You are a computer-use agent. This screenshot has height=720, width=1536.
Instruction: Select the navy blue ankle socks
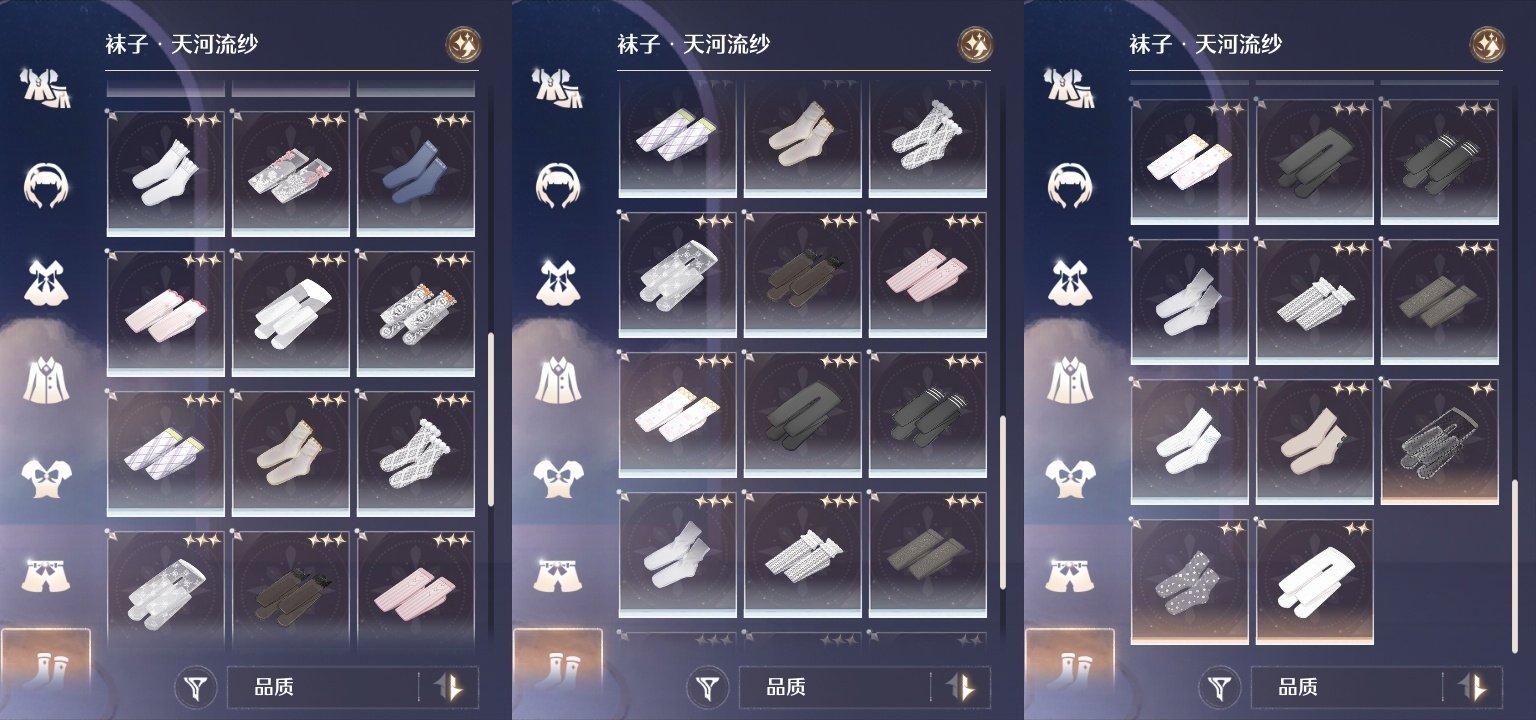415,174
